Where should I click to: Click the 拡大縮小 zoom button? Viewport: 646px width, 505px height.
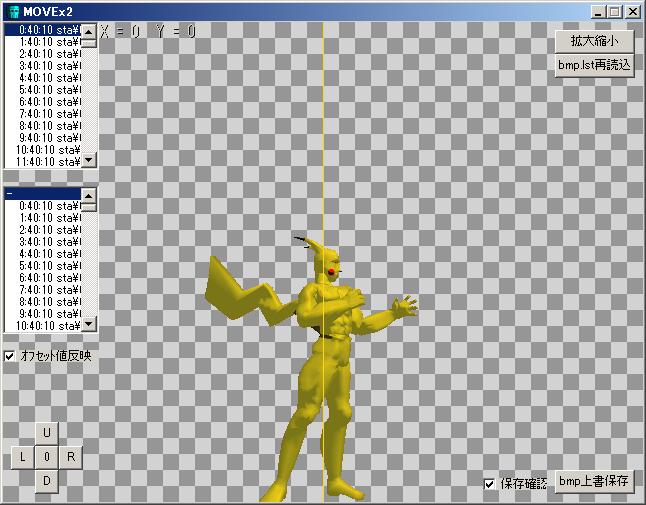point(594,41)
